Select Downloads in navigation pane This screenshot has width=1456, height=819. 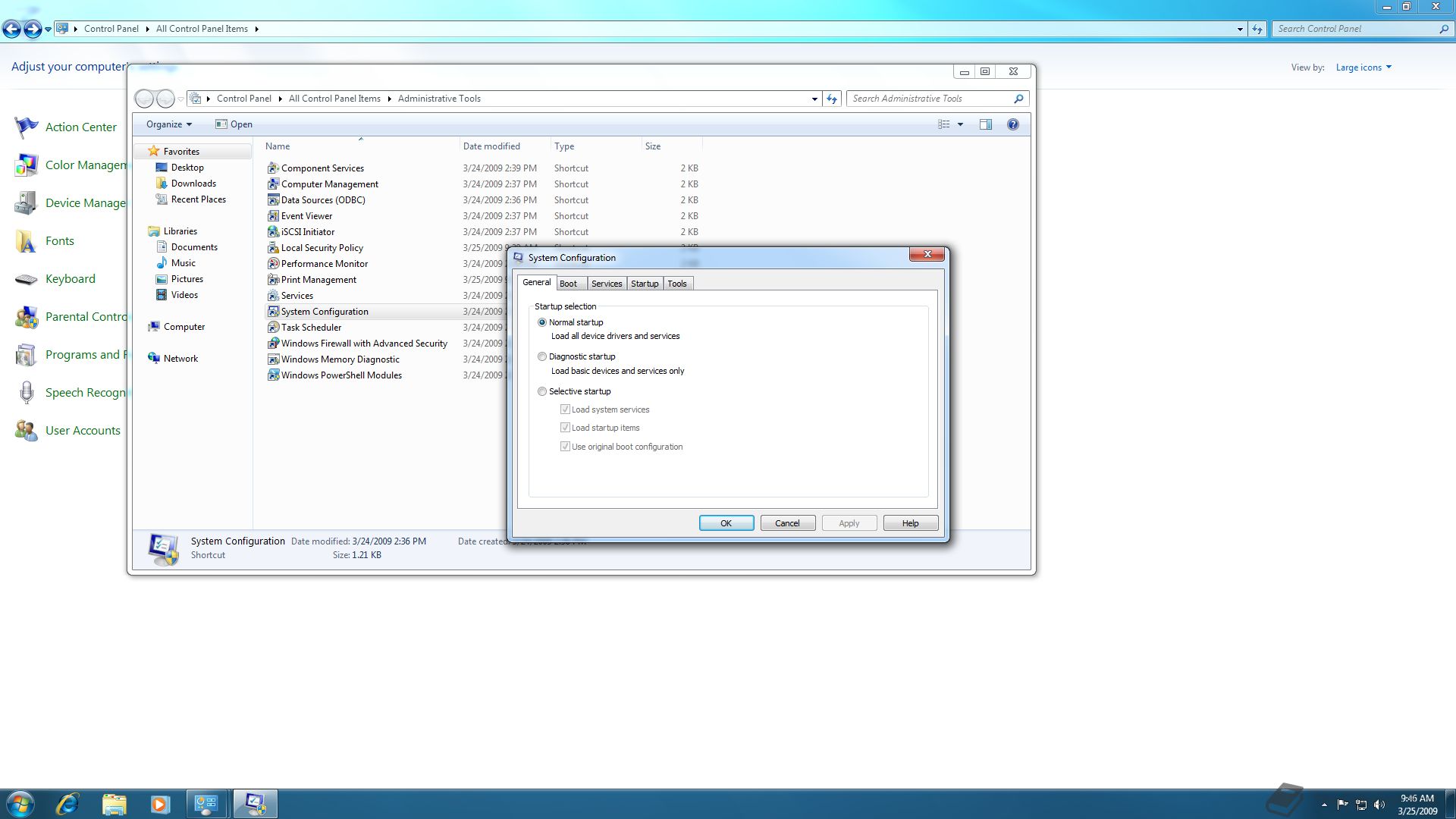(193, 184)
